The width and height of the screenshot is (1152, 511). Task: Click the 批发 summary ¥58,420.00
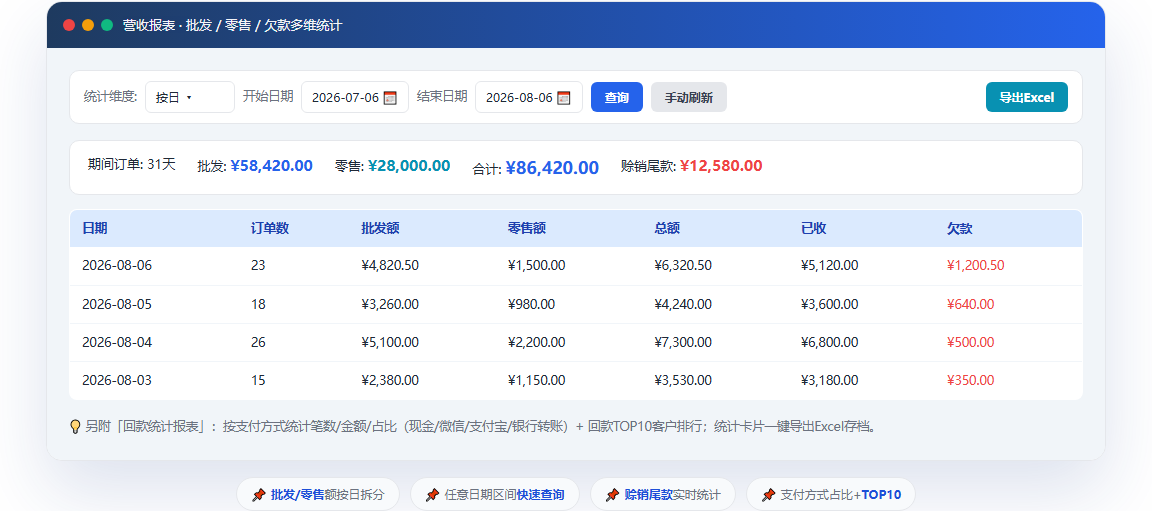tap(271, 167)
